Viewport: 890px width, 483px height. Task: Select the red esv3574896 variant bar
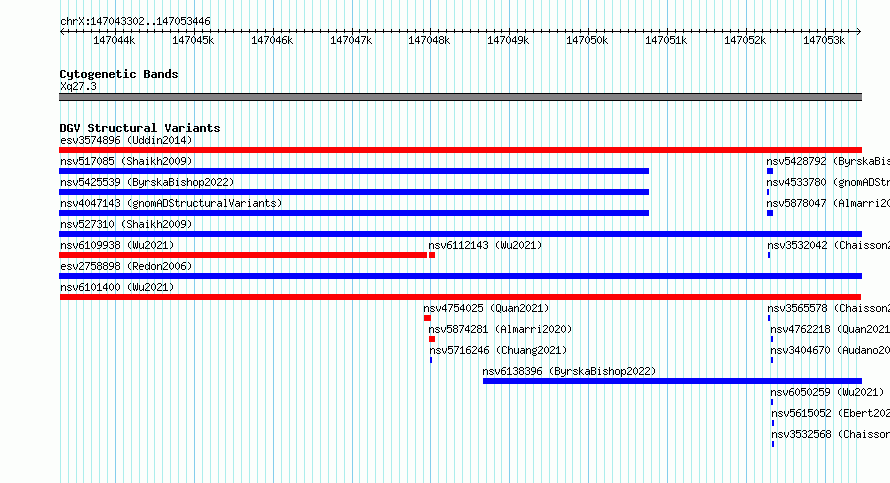pyautogui.click(x=460, y=150)
